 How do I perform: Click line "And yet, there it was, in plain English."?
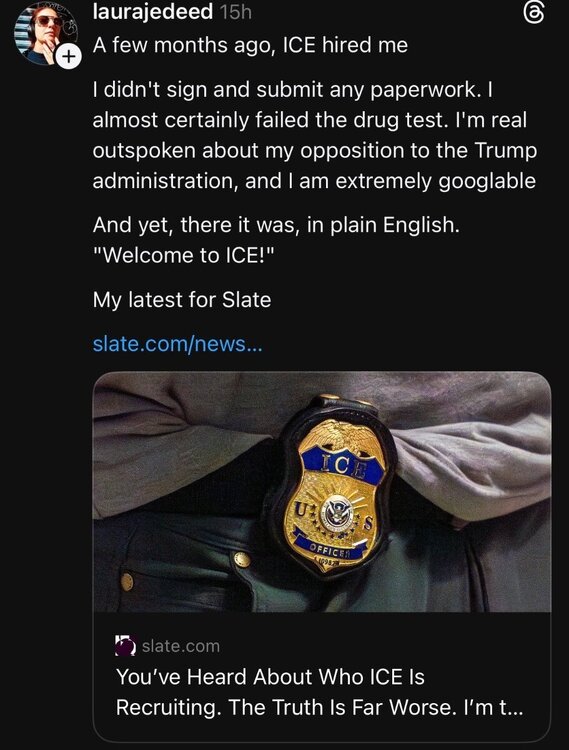coord(276,225)
